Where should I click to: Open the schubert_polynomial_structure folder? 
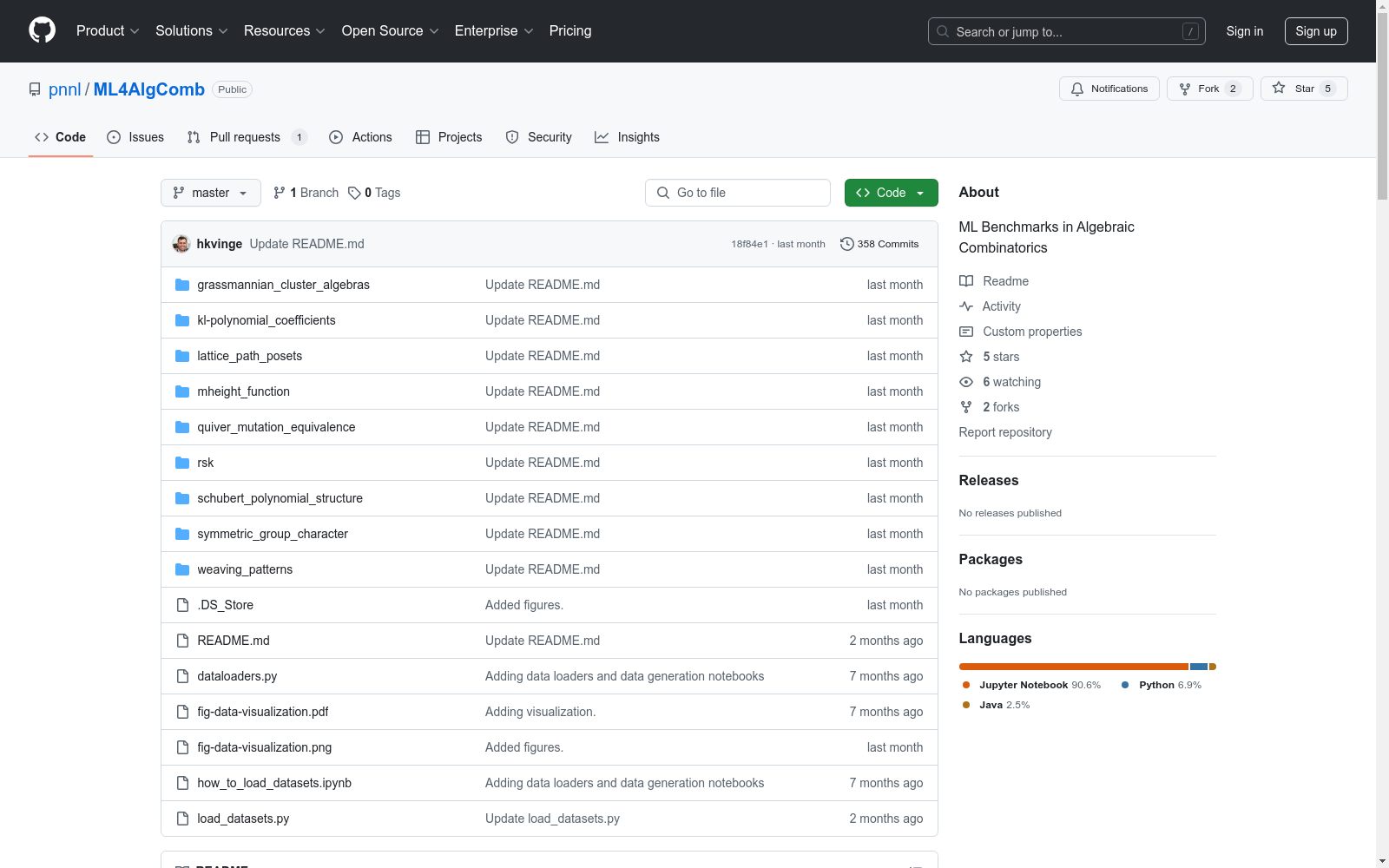[x=280, y=498]
